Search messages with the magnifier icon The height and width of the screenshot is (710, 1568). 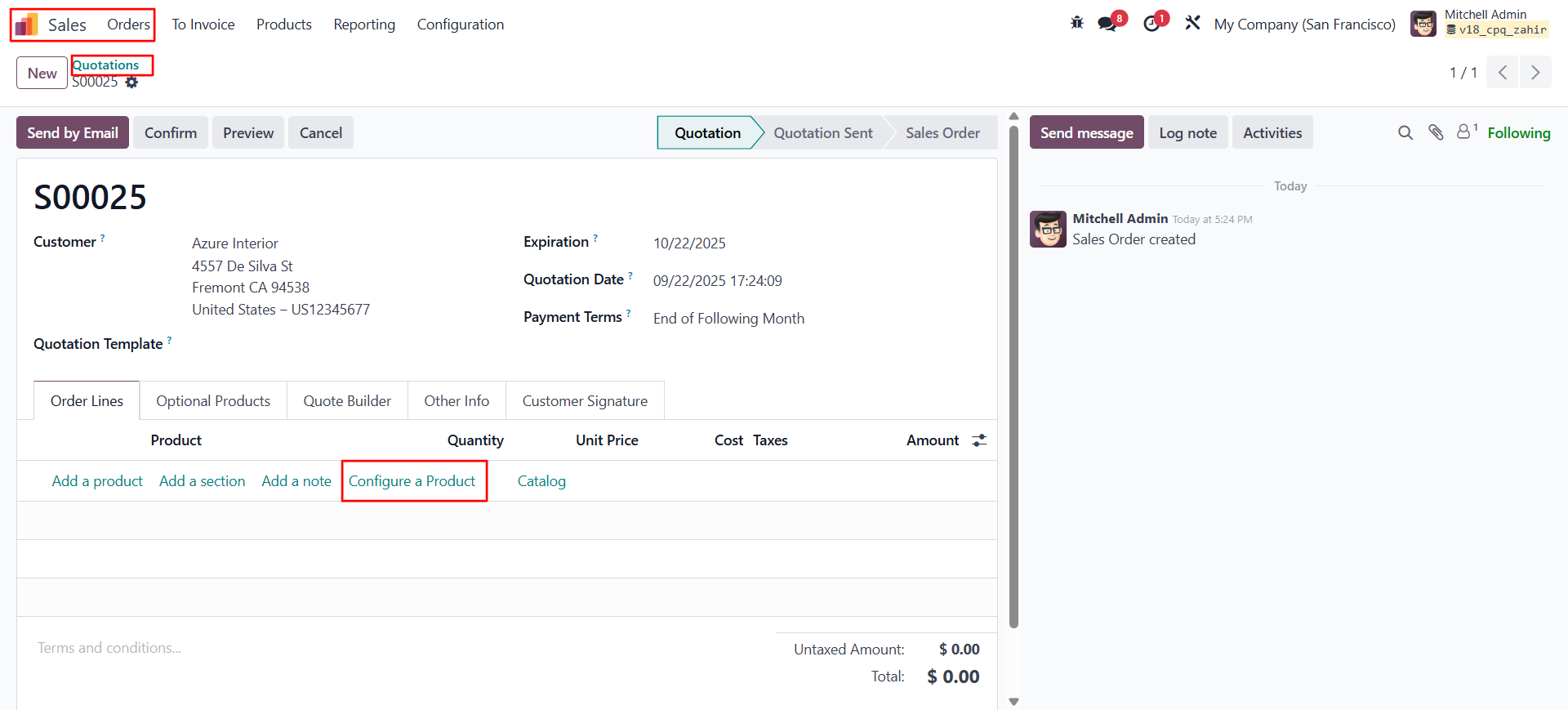tap(1405, 132)
